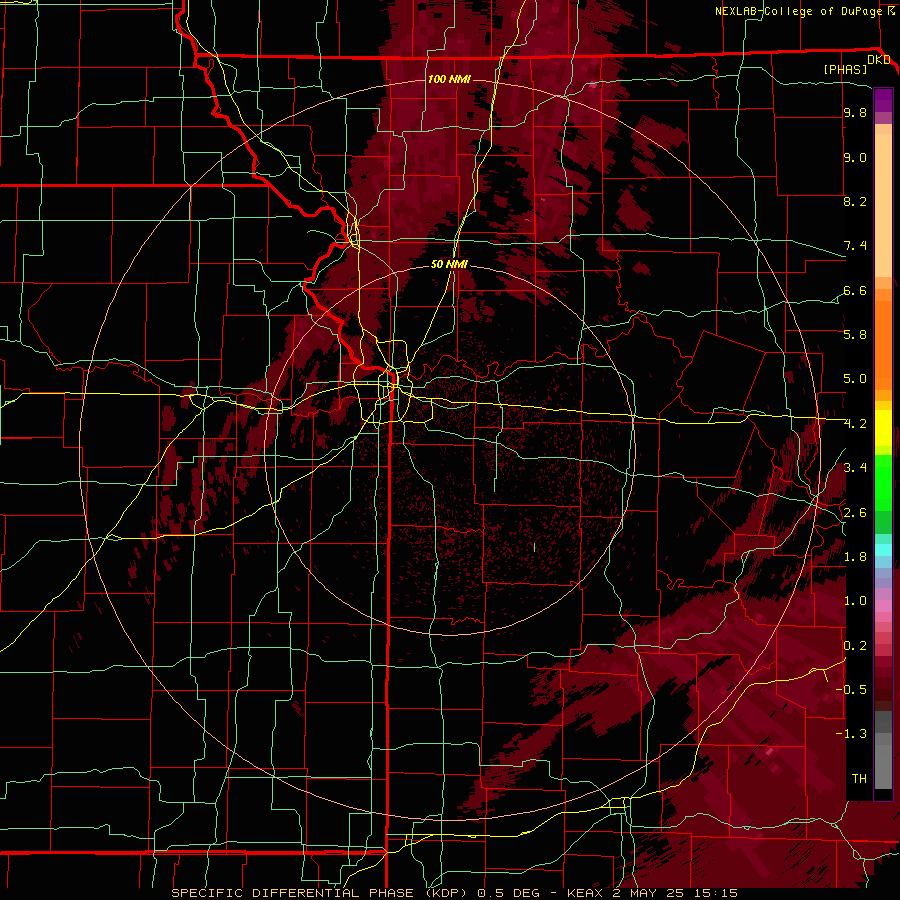Click the 1.8 scale value
This screenshot has height=900, width=900.
[x=855, y=556]
